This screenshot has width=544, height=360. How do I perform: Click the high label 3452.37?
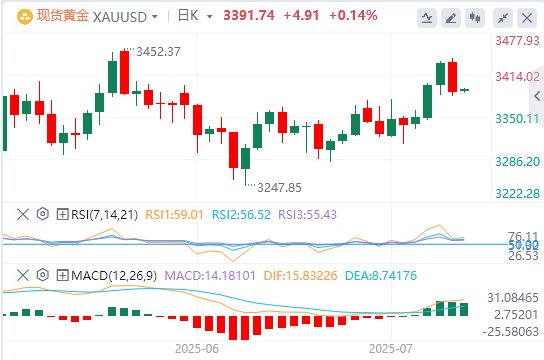coord(158,52)
